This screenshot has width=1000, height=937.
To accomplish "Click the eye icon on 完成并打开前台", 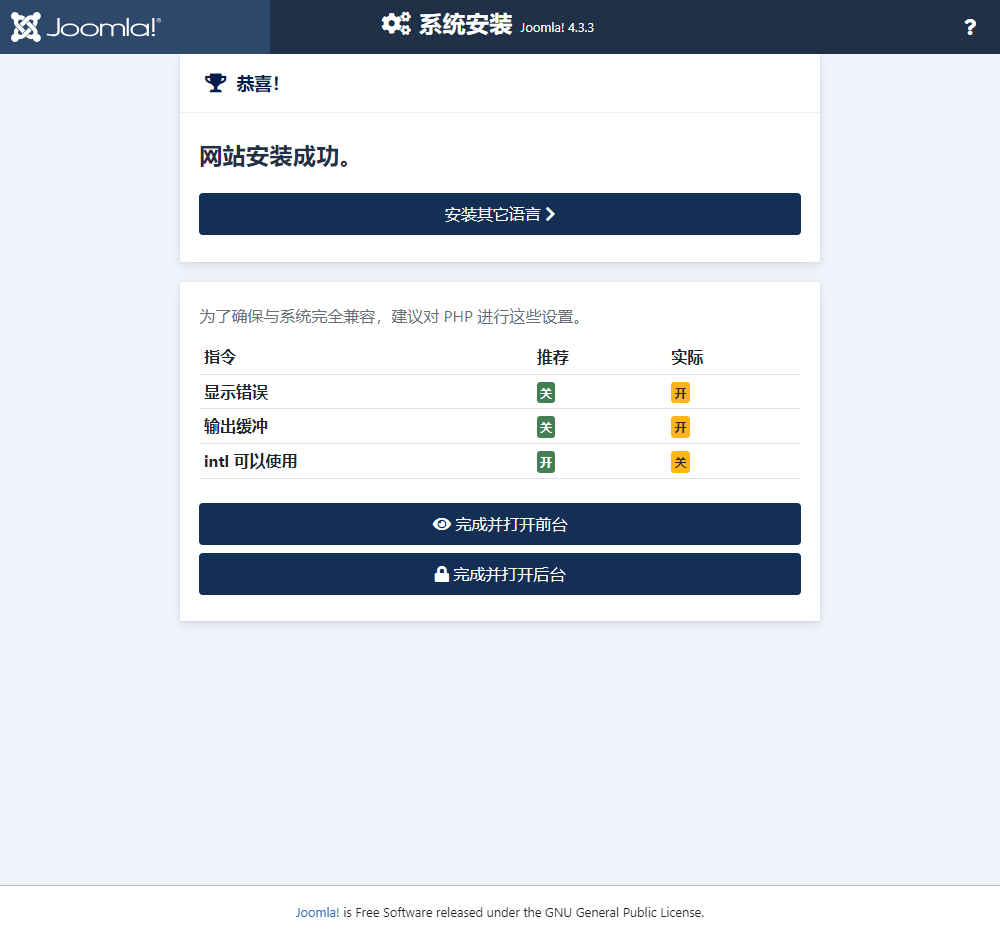I will tap(441, 524).
